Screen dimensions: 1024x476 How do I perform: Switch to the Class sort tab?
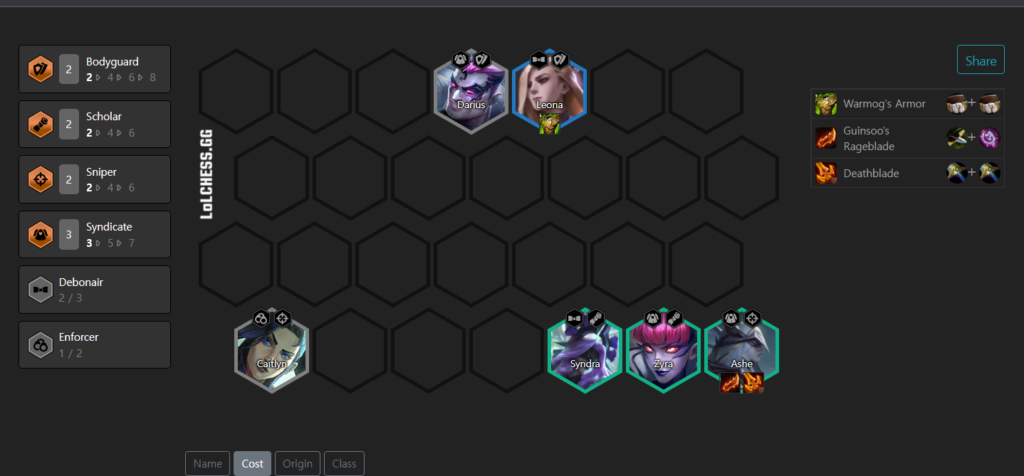344,464
